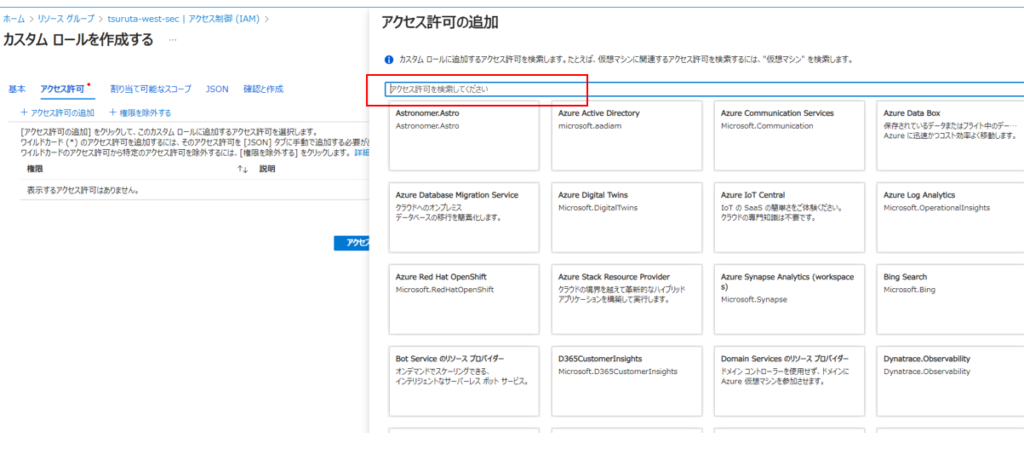Click the アクセス許可の追加 panel title
This screenshot has height=461, width=1024.
tap(440, 23)
